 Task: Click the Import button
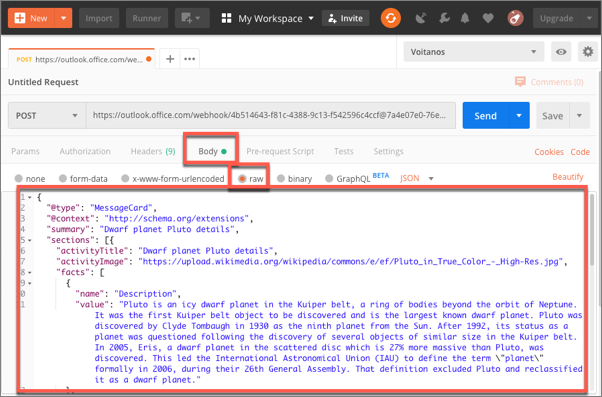pyautogui.click(x=99, y=18)
